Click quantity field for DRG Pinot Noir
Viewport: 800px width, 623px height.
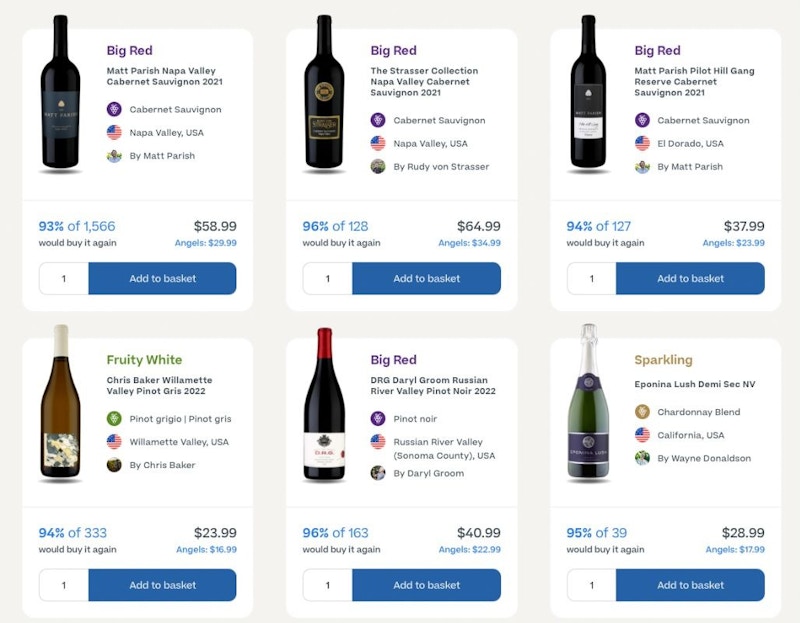click(327, 585)
